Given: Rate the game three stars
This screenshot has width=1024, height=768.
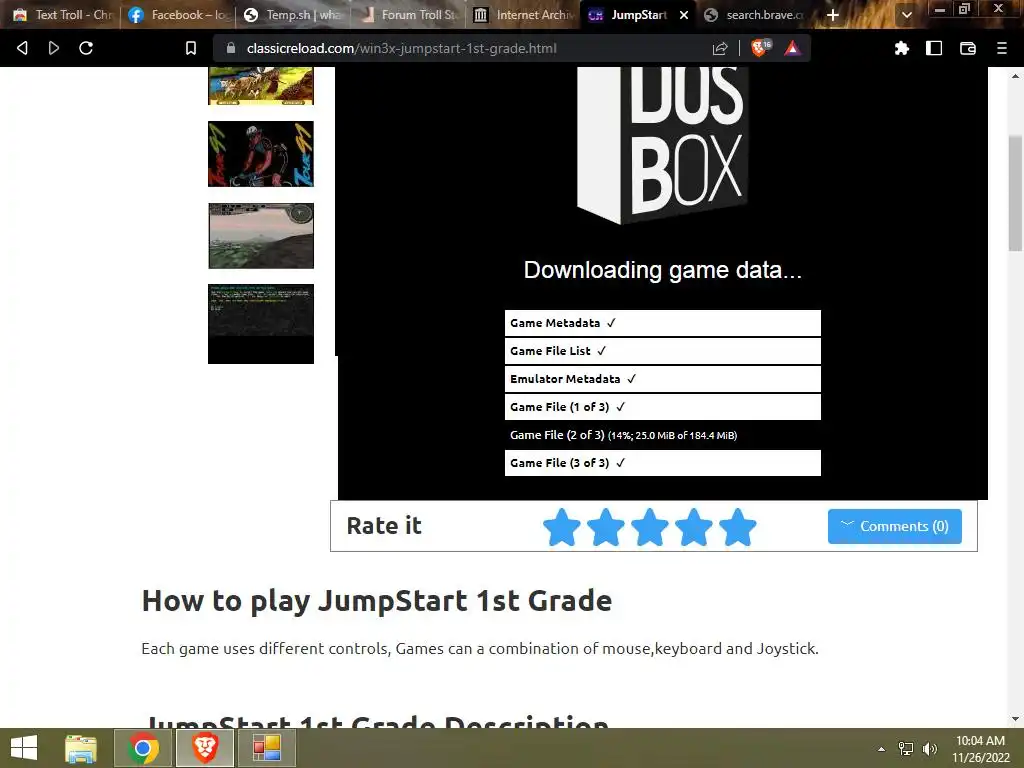Looking at the screenshot, I should tap(650, 526).
